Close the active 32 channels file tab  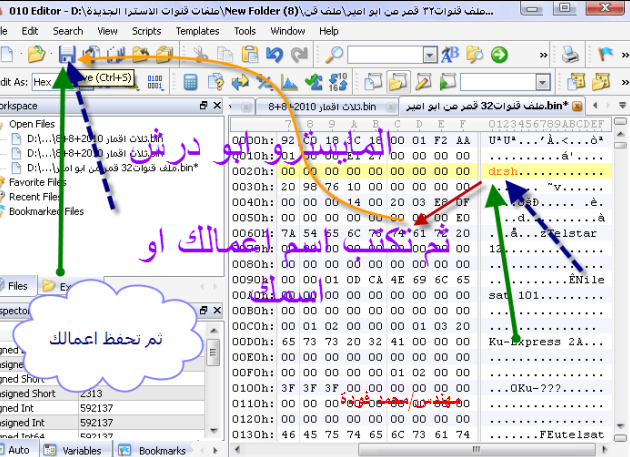(x=577, y=107)
